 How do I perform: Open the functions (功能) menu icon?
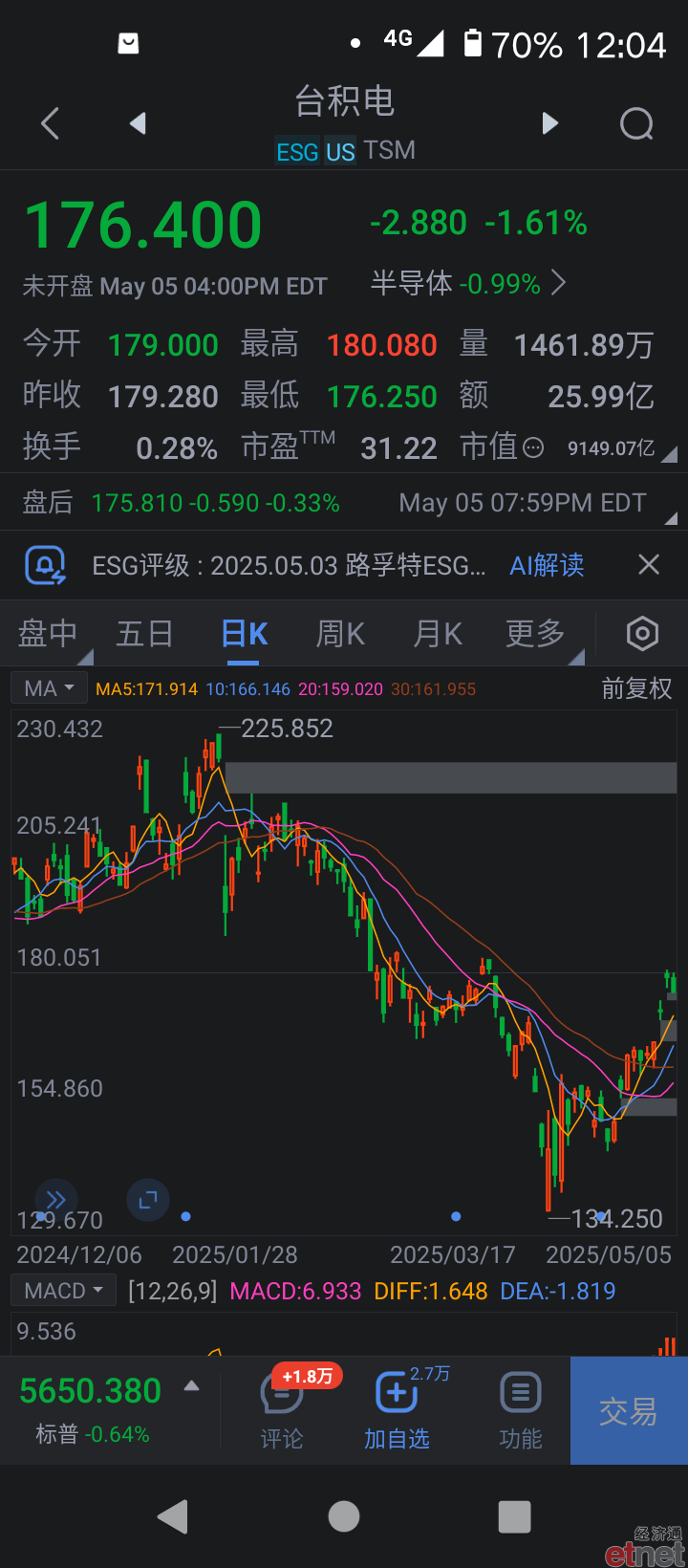pos(521,1410)
